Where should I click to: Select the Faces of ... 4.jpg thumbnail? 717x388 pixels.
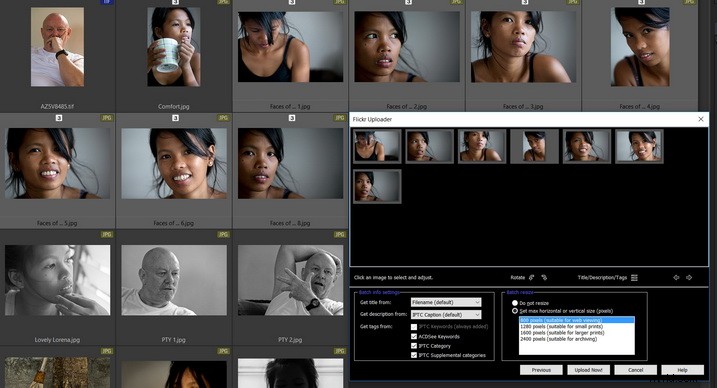pos(640,47)
